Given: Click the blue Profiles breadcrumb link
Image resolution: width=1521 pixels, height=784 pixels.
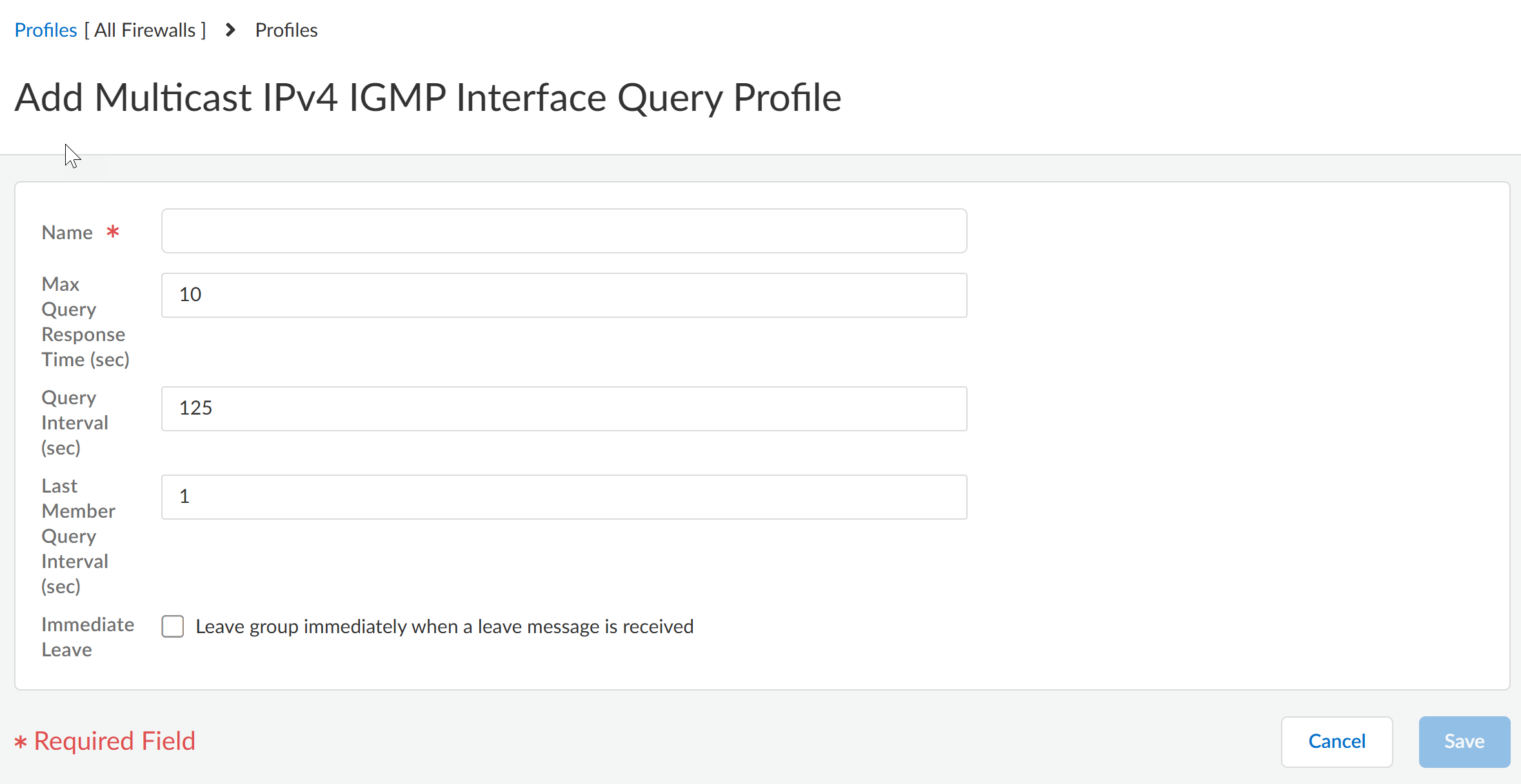Looking at the screenshot, I should 46,30.
